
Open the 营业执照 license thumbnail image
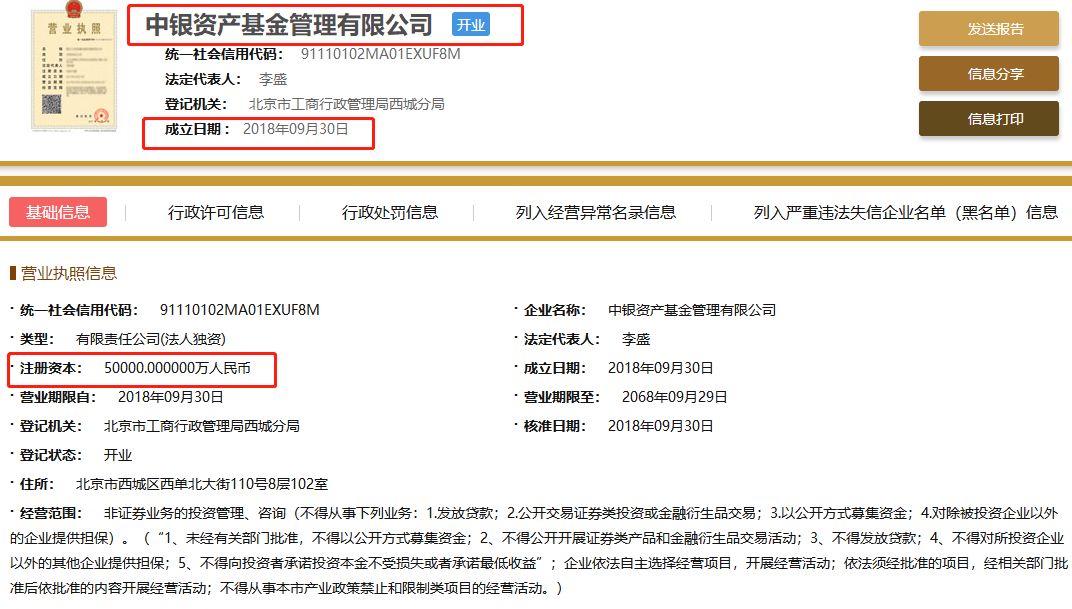[74, 67]
